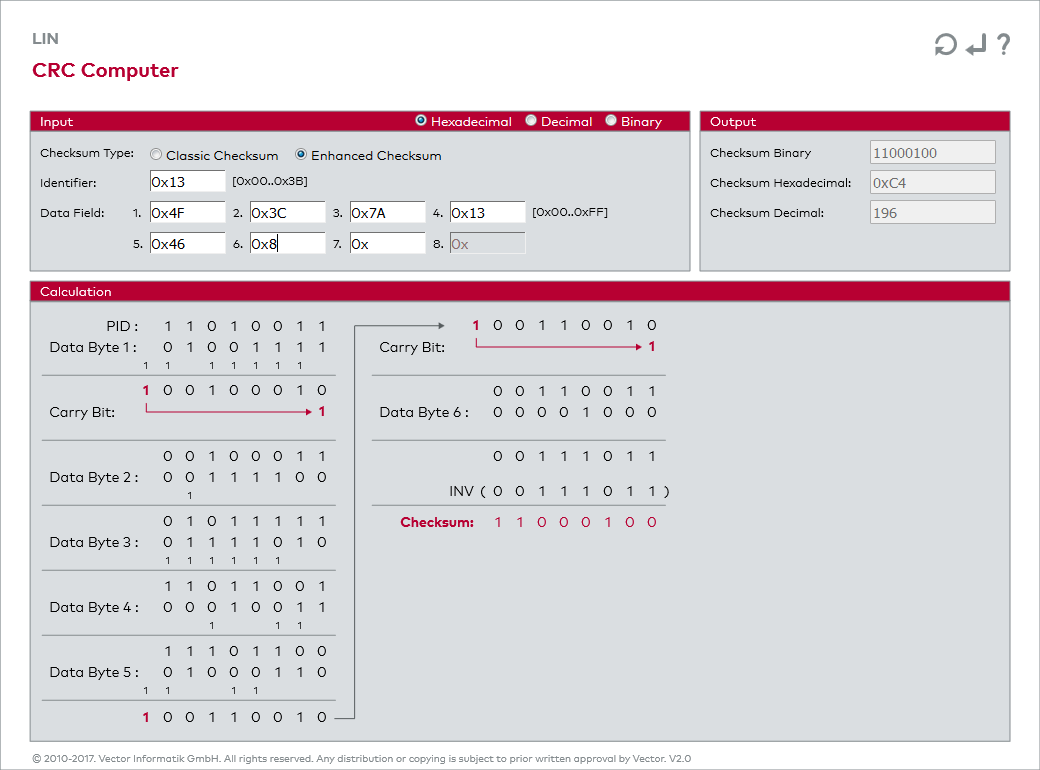This screenshot has height=770, width=1040.
Task: Click disabled Data Field 8 box
Action: (487, 244)
